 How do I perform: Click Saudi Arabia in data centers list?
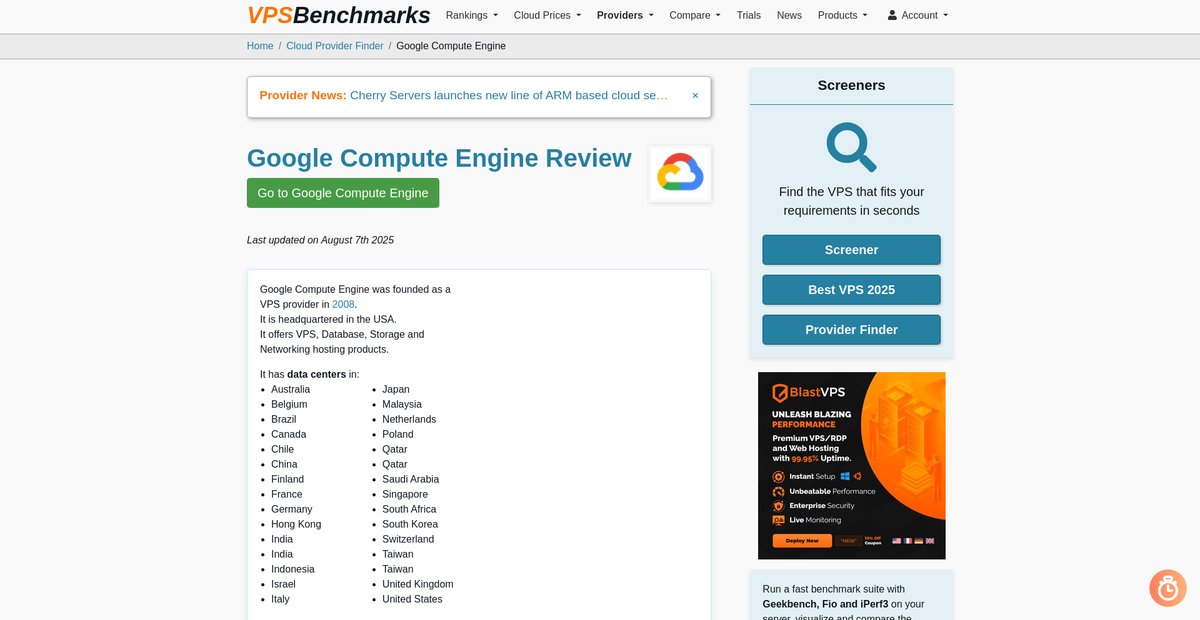click(x=411, y=479)
